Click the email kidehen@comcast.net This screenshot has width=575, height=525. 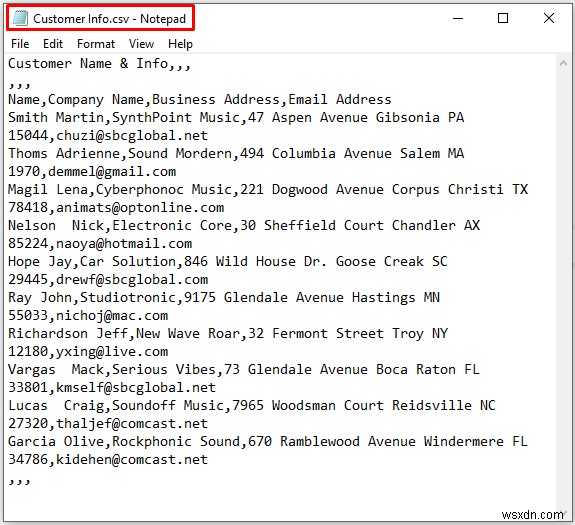(132, 459)
